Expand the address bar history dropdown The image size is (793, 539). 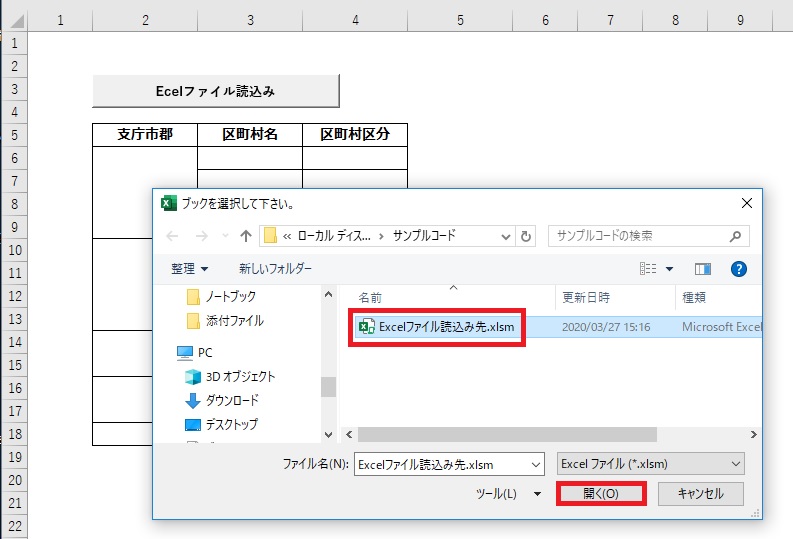point(505,236)
